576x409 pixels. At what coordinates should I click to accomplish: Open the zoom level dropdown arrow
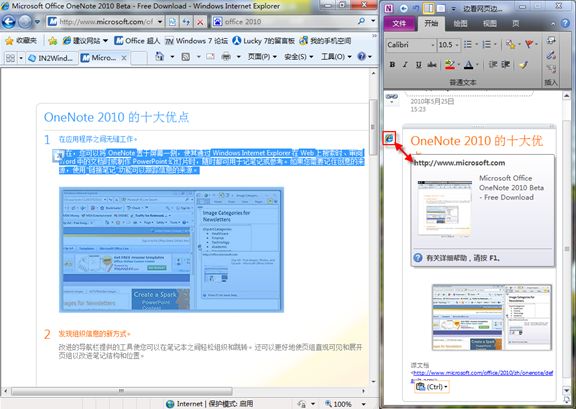[363, 404]
